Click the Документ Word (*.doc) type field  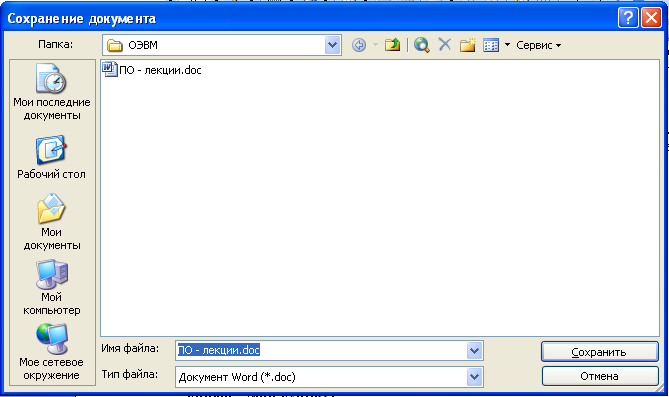pos(321,377)
